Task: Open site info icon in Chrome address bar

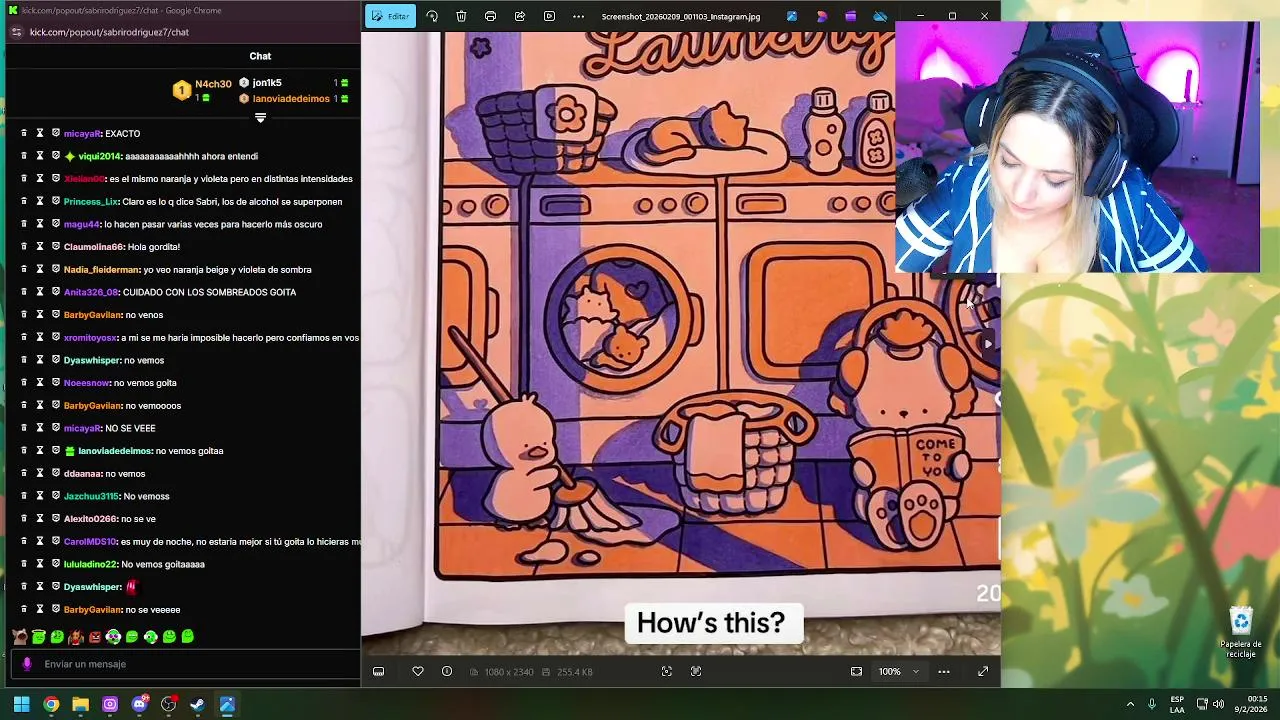Action: [15, 32]
